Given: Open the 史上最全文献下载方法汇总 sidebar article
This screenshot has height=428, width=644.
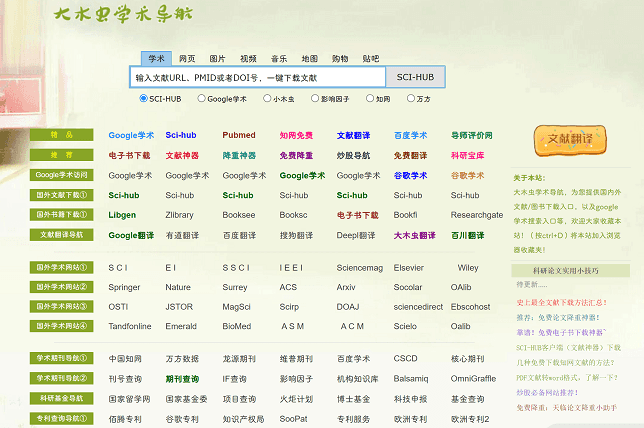Looking at the screenshot, I should [570, 301].
